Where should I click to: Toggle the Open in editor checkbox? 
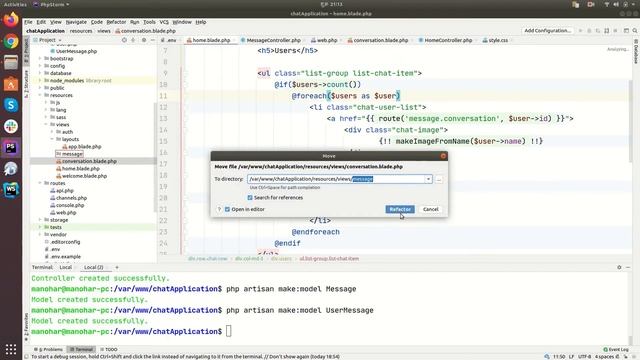[228, 209]
